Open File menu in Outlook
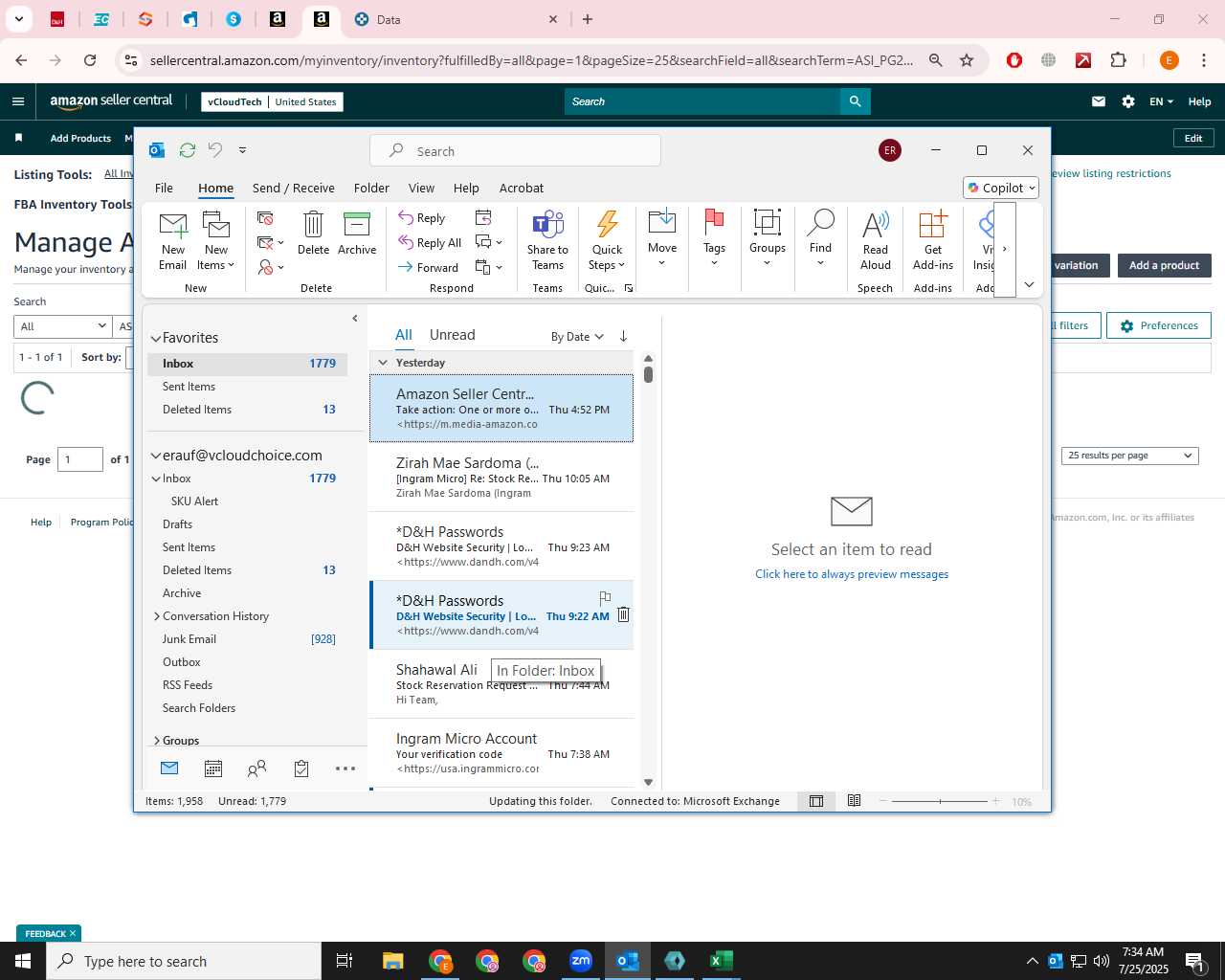 tap(164, 188)
